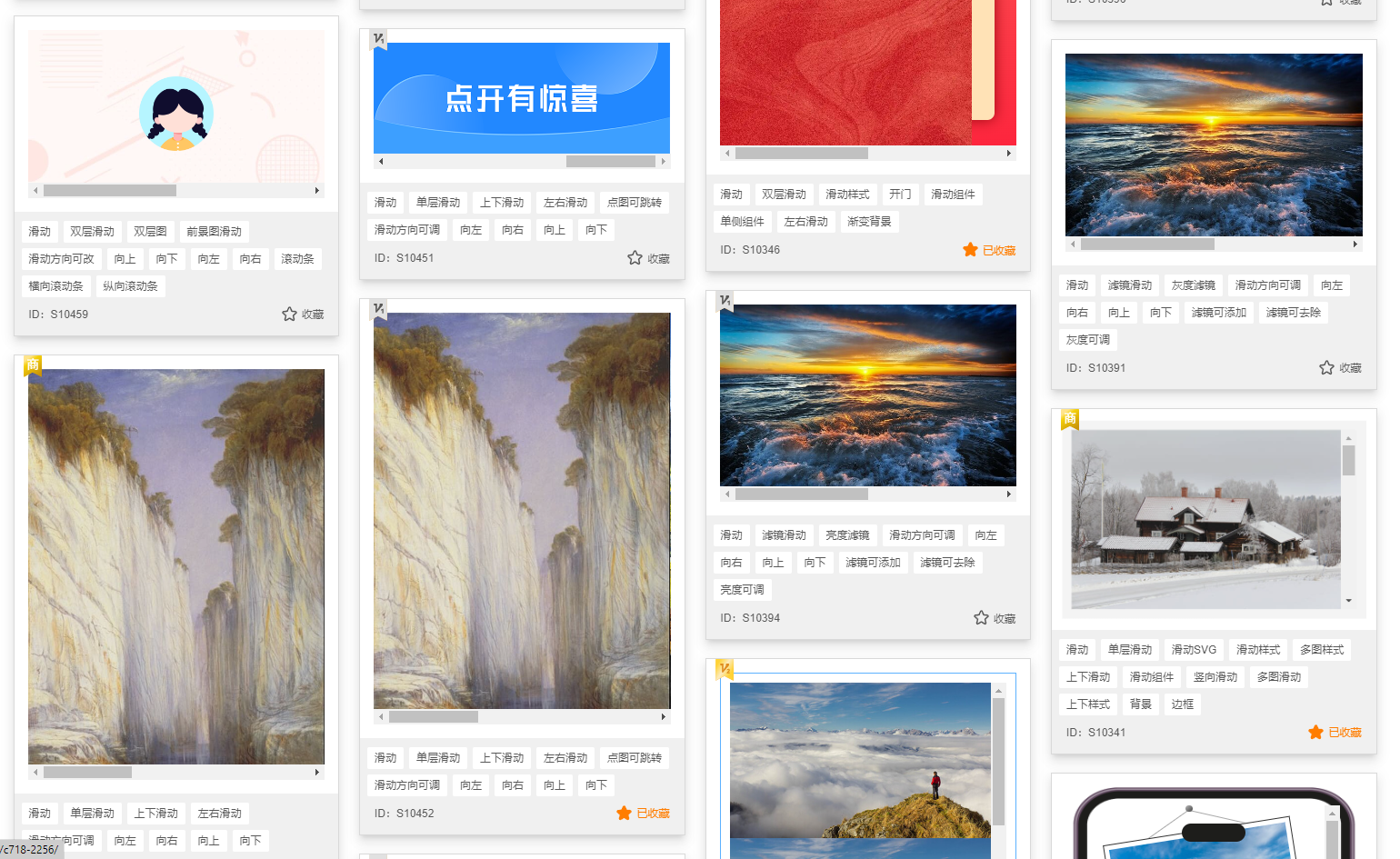
Task: Click the 亮度可调 tag on card S10394
Action: point(742,589)
